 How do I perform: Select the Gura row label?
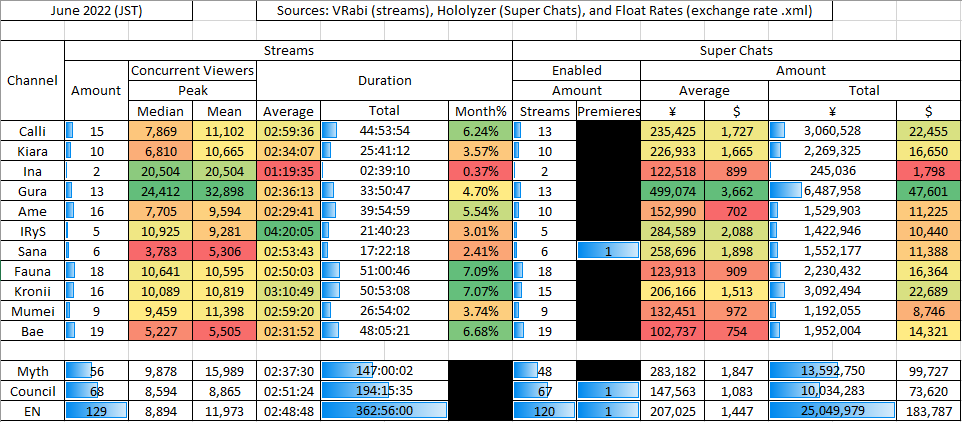[x=32, y=188]
